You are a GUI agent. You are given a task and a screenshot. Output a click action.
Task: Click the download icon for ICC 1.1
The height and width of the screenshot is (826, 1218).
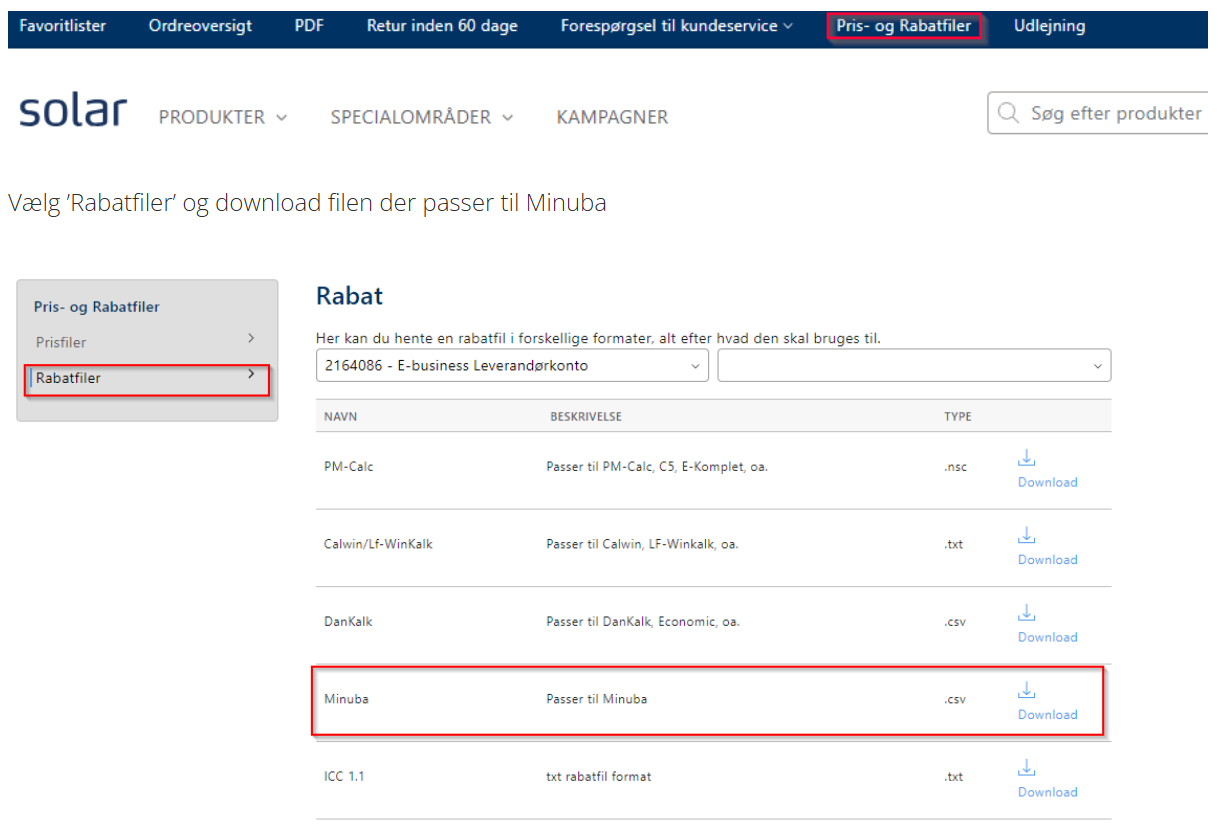pyautogui.click(x=1026, y=768)
